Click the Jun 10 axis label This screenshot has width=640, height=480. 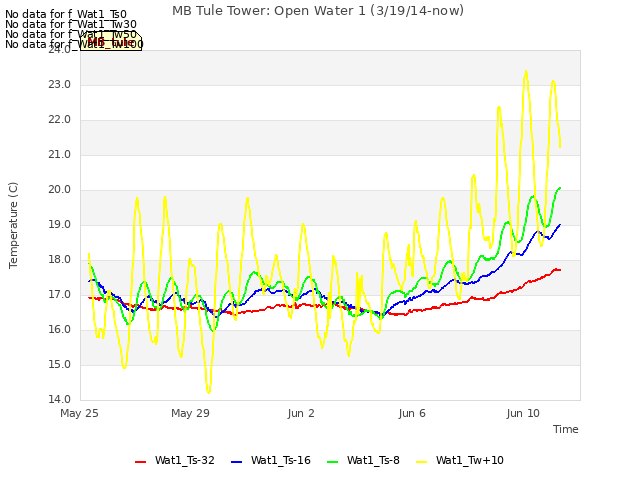(x=523, y=413)
